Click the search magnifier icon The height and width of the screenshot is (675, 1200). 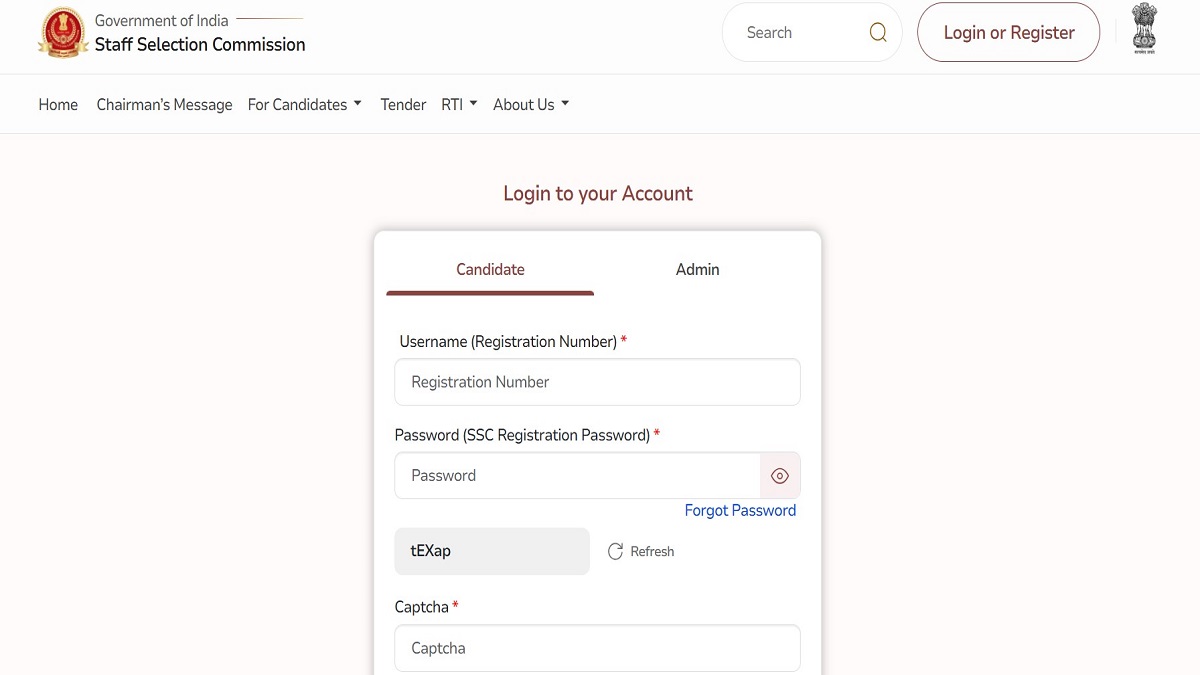[878, 33]
